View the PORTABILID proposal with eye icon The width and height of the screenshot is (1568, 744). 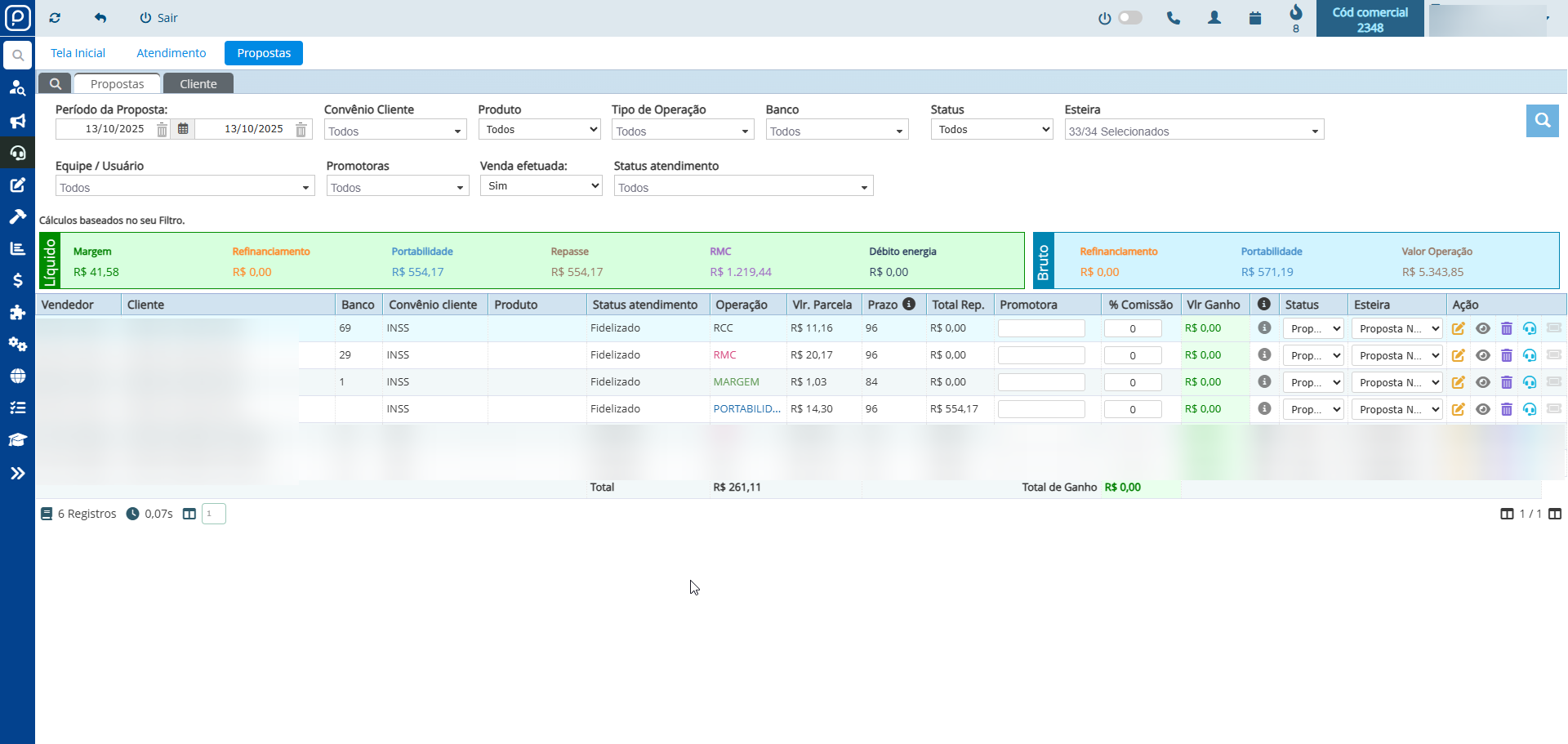click(x=1483, y=409)
